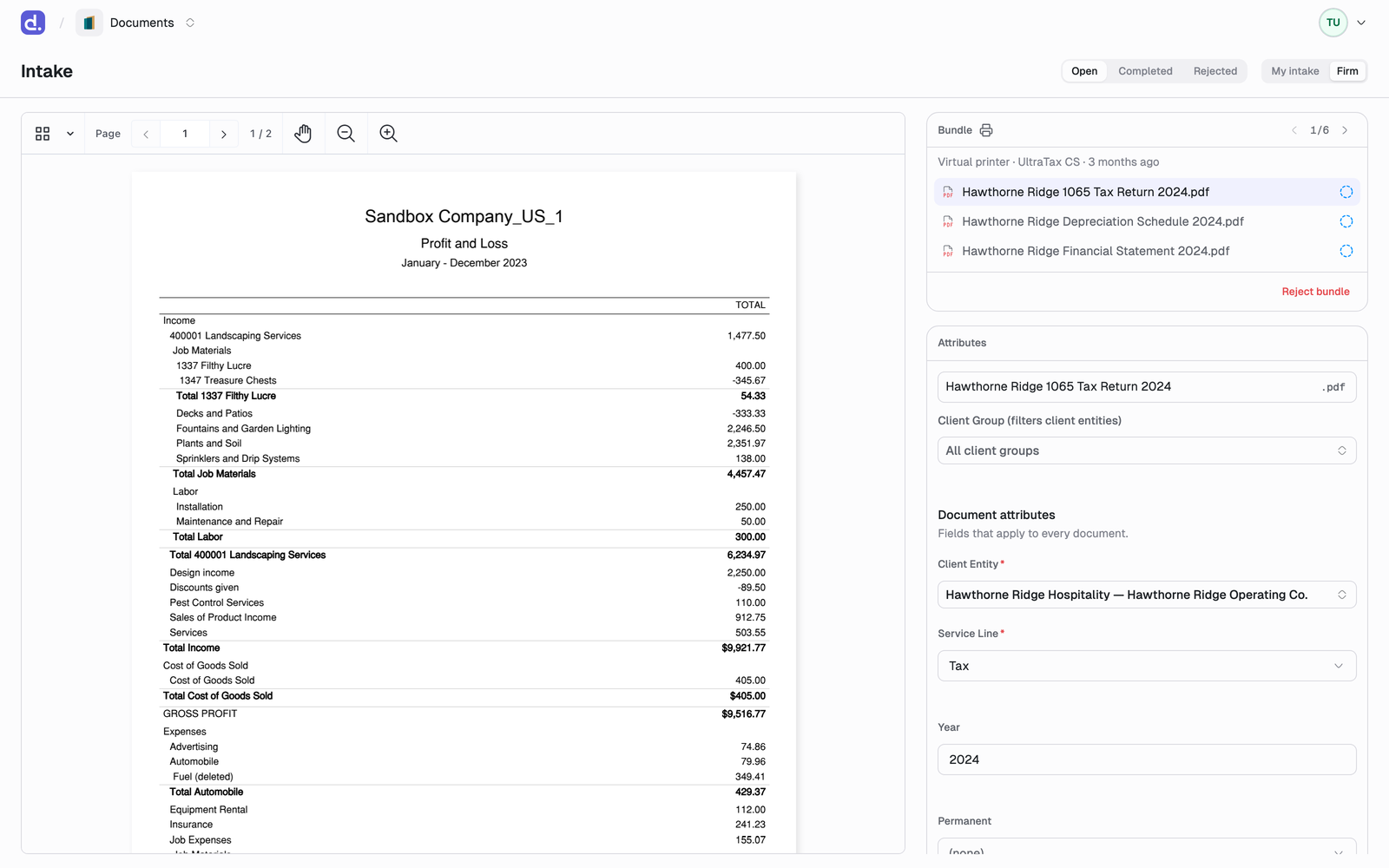Select Hawthorne Ridge Financial Statement 2024.pdf

[1147, 251]
